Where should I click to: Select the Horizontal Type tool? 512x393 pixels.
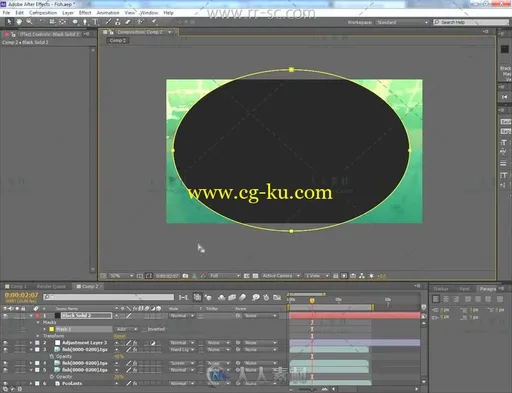[95, 22]
